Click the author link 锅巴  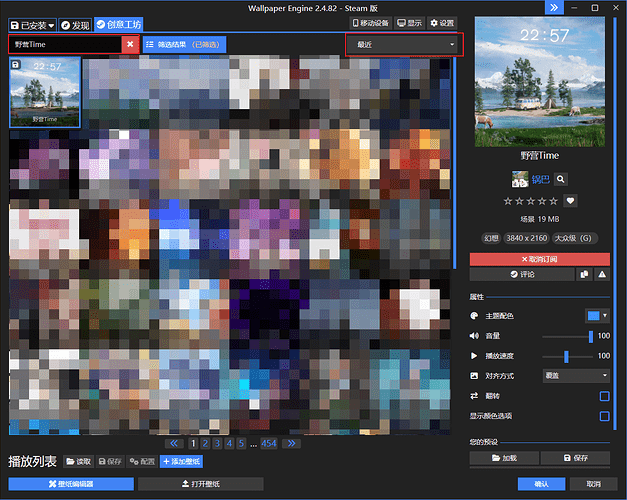tap(541, 180)
